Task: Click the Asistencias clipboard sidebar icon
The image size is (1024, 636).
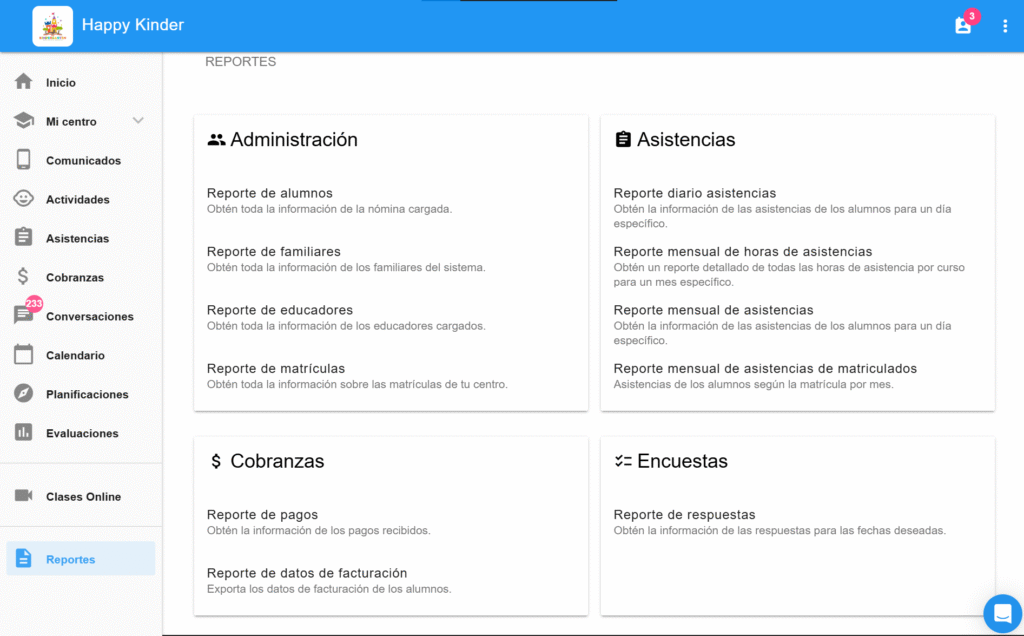Action: [x=24, y=237]
